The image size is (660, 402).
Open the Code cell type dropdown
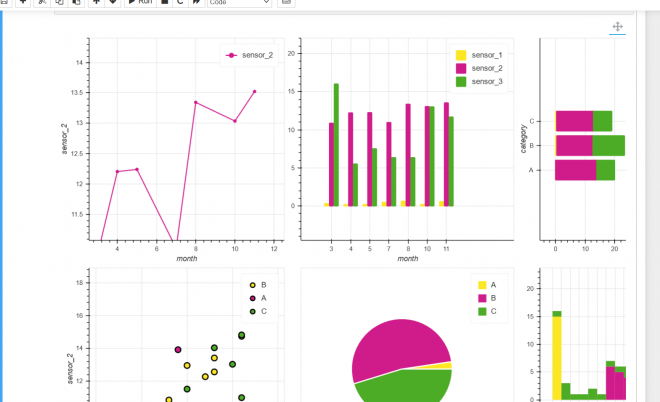[239, 3]
